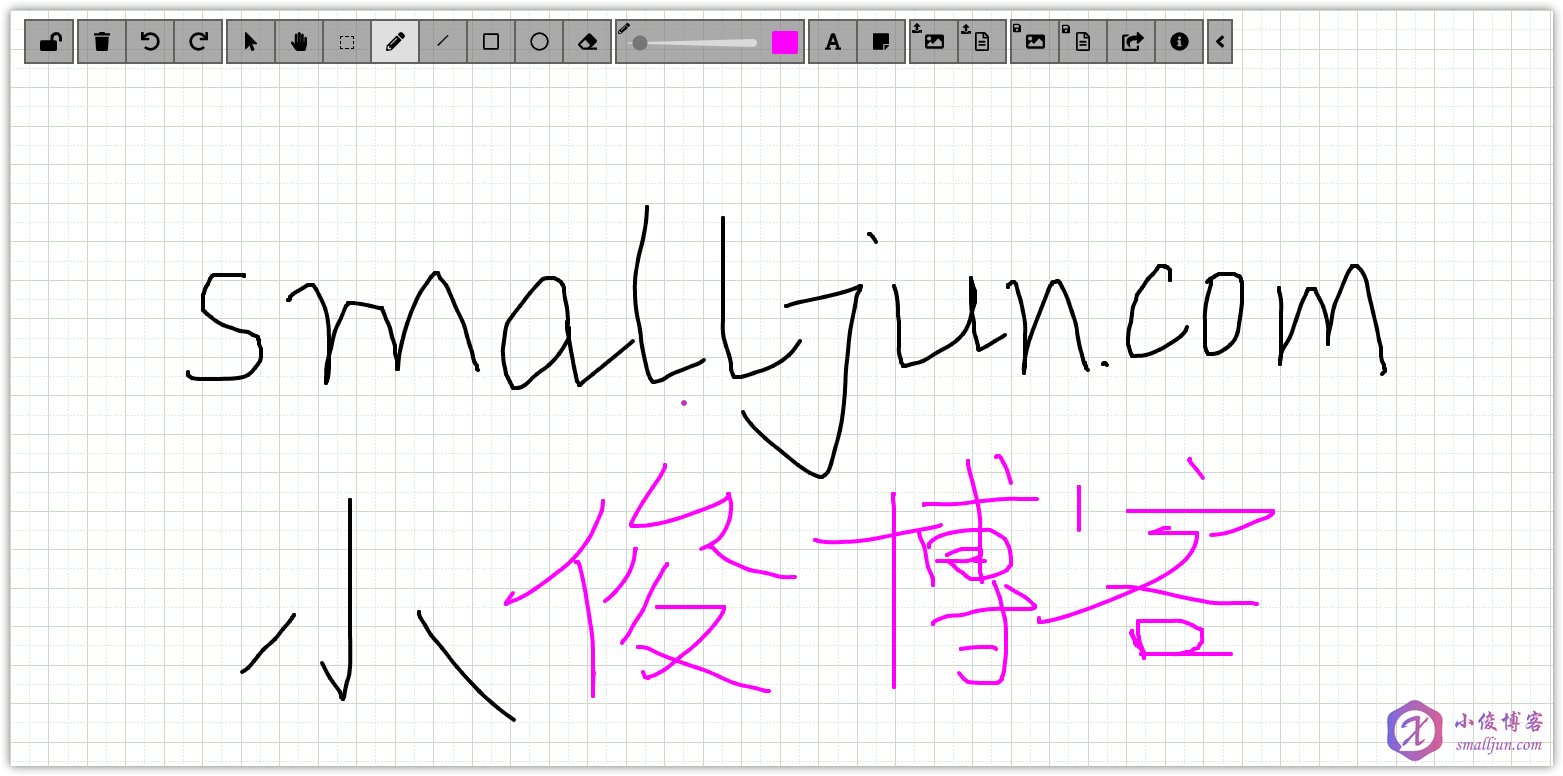Show the info panel
1563x776 pixels.
tap(1179, 42)
